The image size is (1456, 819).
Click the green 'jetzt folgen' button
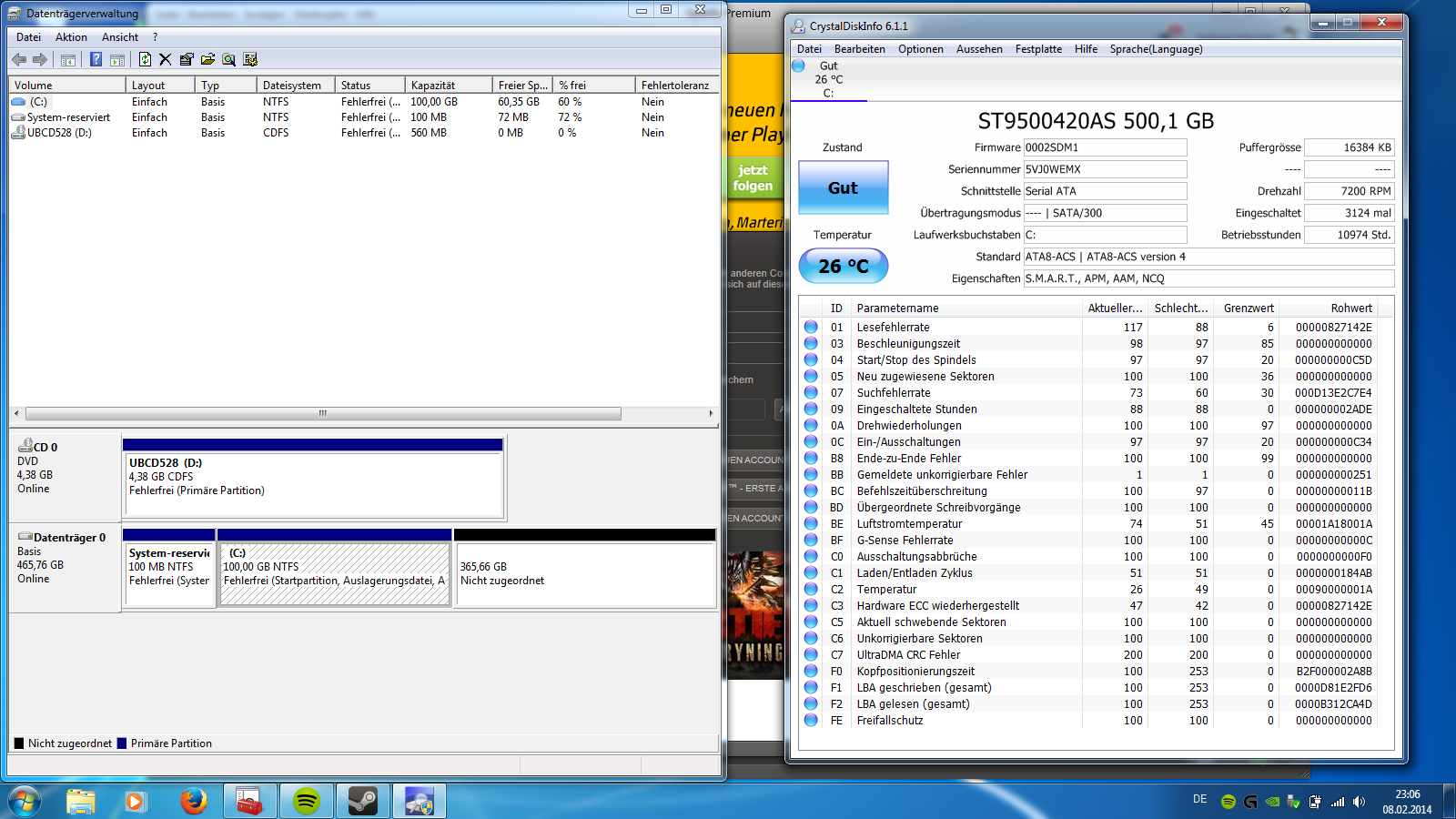click(x=753, y=178)
